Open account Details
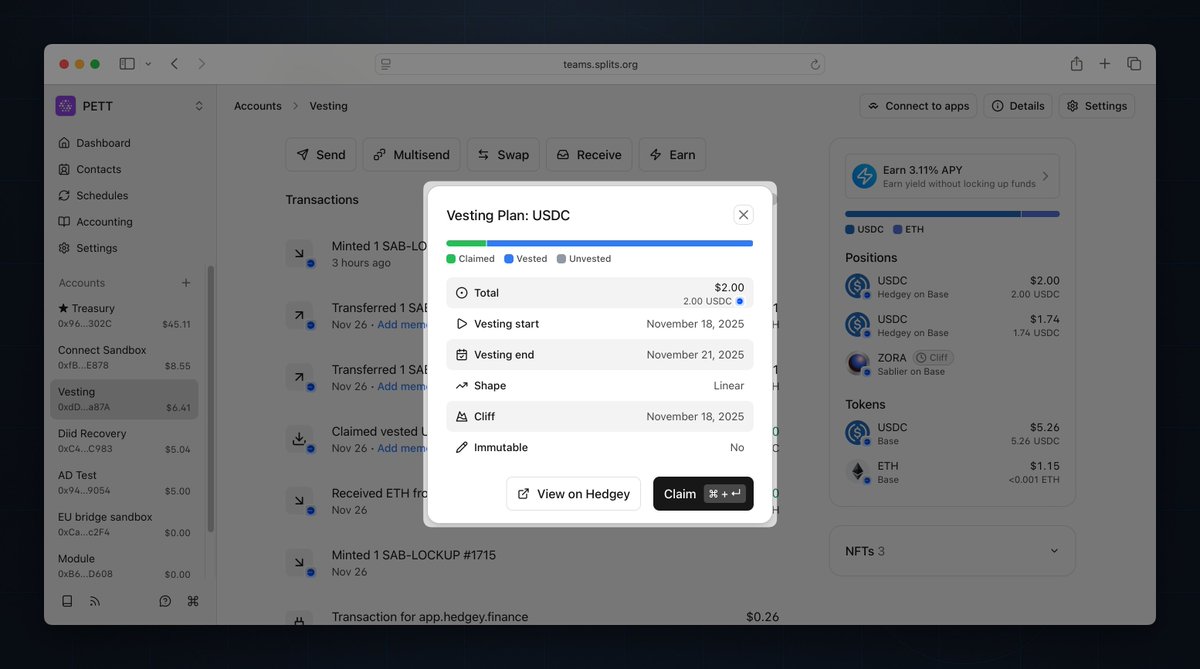Viewport: 1200px width, 669px height. tap(1019, 106)
